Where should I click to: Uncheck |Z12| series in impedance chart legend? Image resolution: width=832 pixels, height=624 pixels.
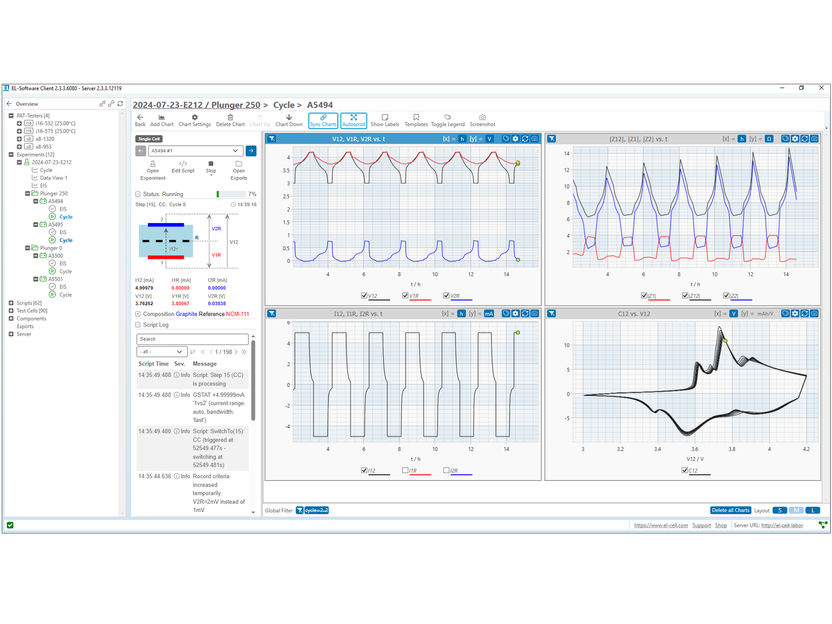tap(685, 295)
